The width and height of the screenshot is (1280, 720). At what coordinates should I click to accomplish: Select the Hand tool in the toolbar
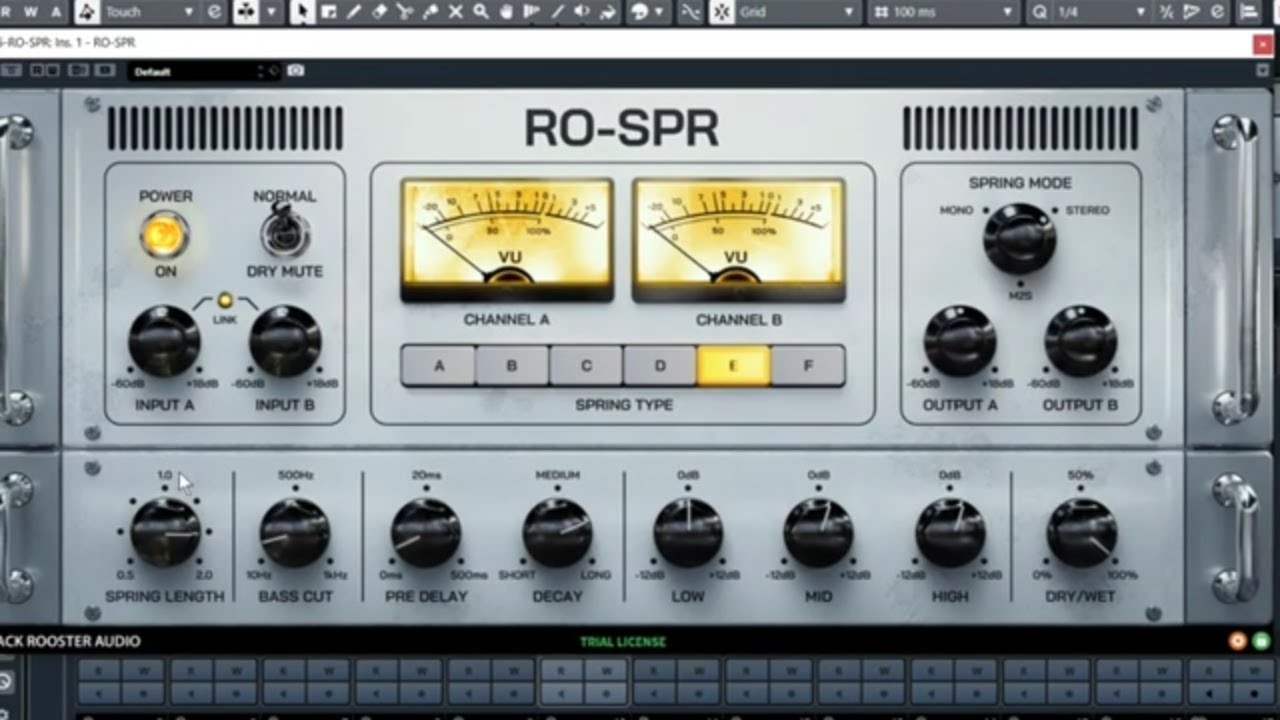coord(506,12)
